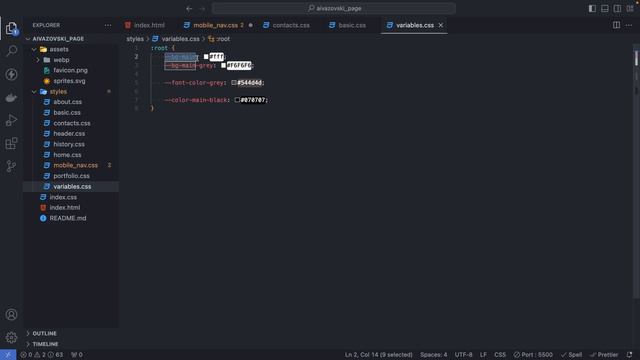Open the Accounts menu icon
This screenshot has height=360, width=640.
11,315
